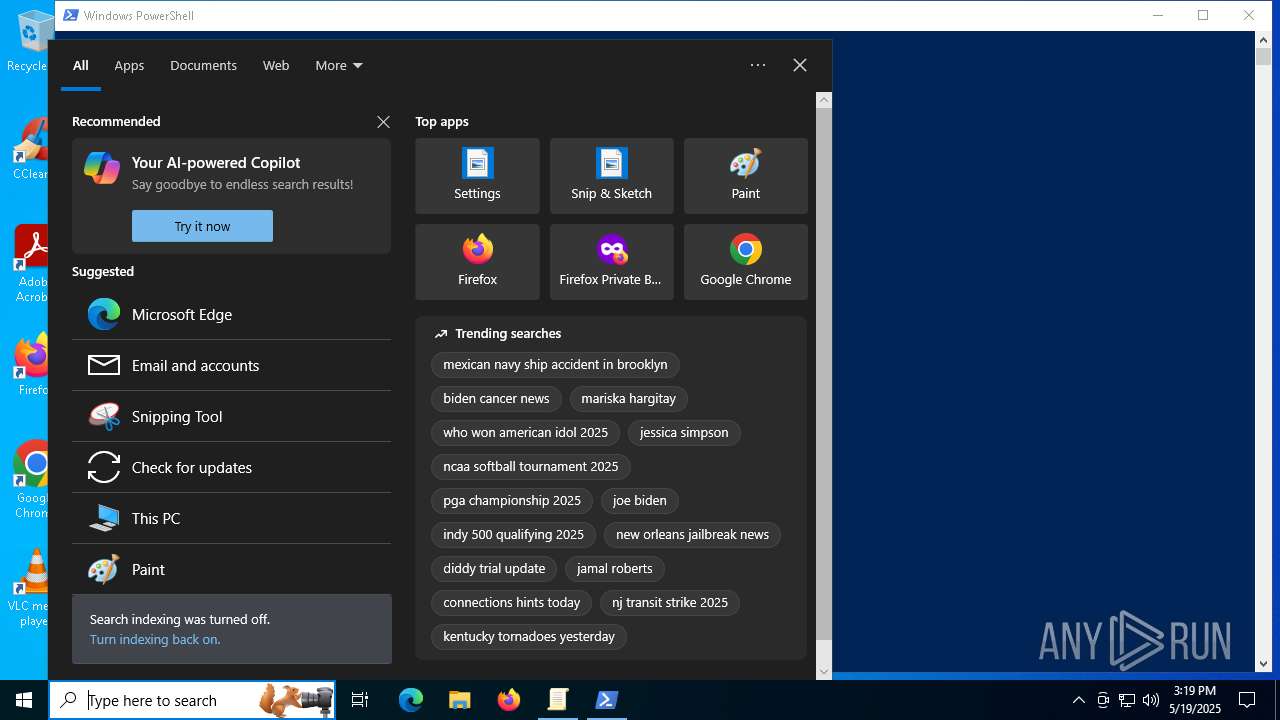The height and width of the screenshot is (720, 1280).
Task: Select jamal roberts trending search
Action: (614, 569)
